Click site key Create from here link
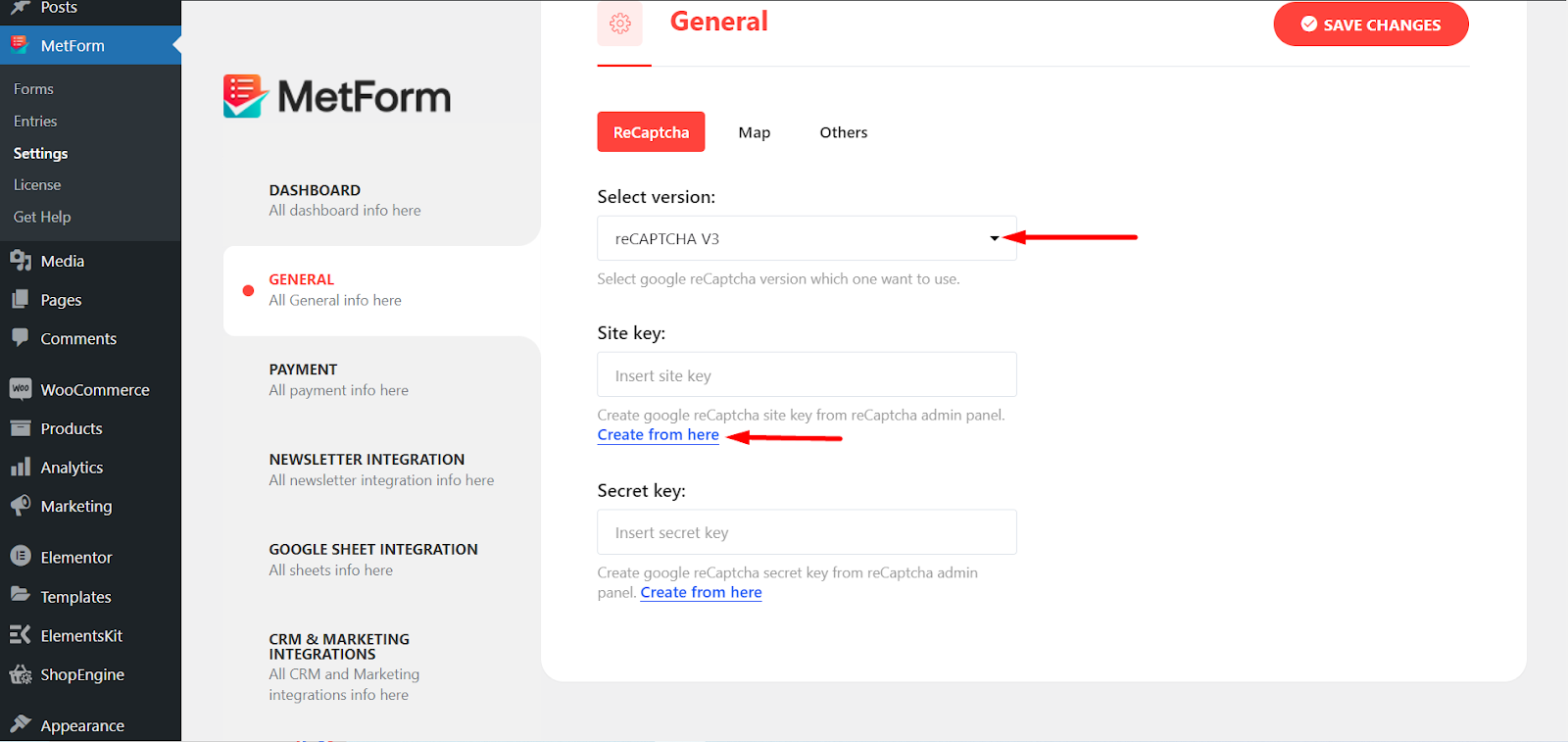 [x=659, y=434]
